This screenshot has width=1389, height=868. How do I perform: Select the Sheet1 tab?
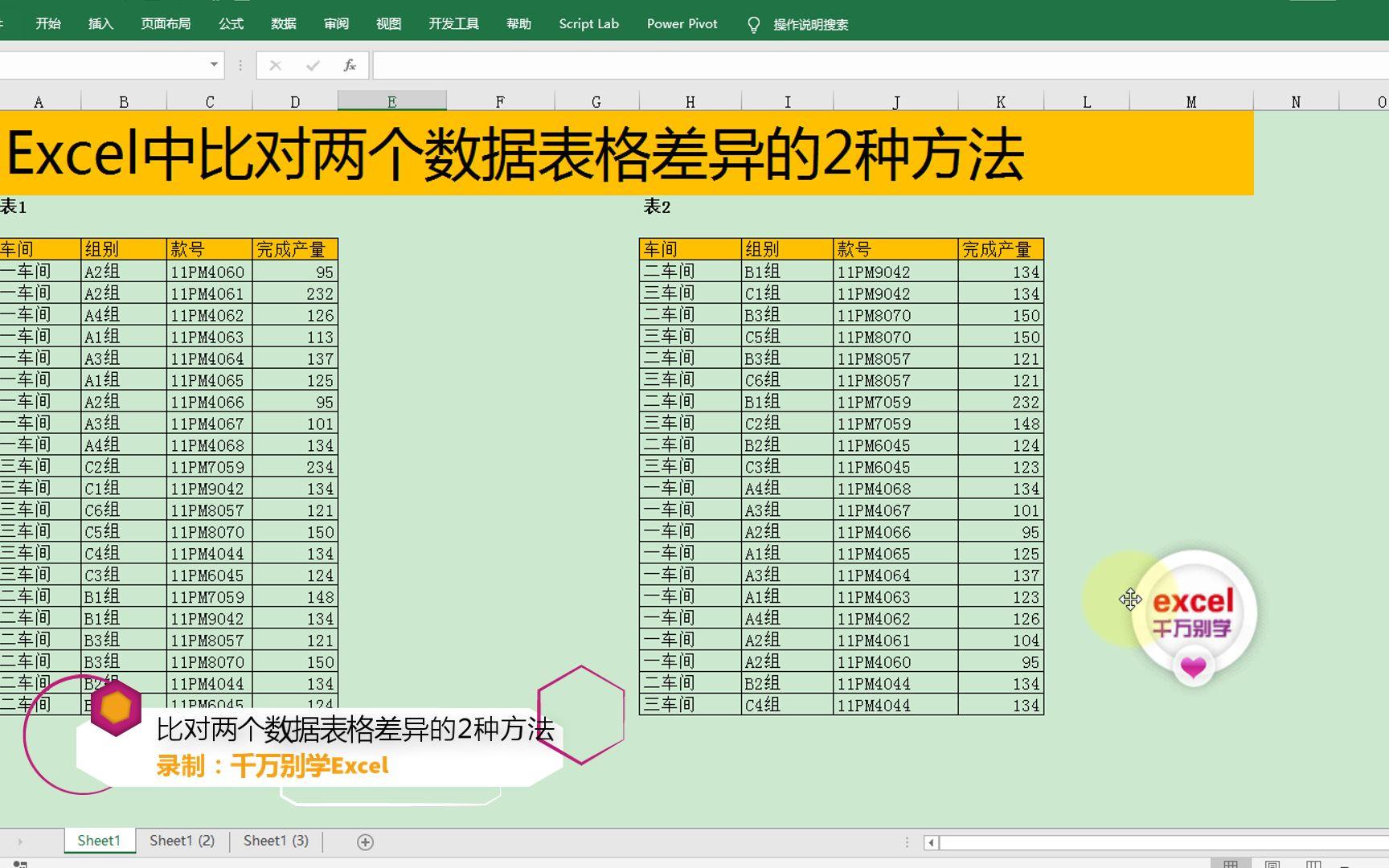99,841
